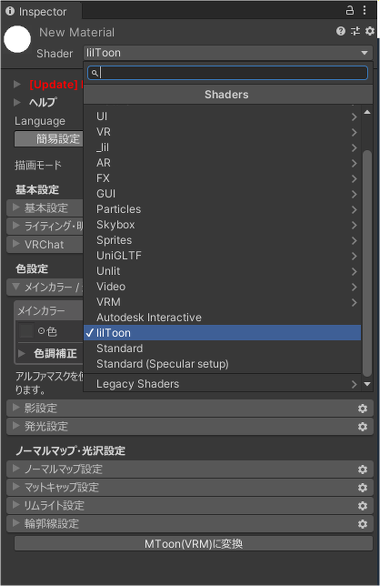Viewport: 380px width, 586px height.
Task: Expand the 影設定 section
Action: point(190,408)
